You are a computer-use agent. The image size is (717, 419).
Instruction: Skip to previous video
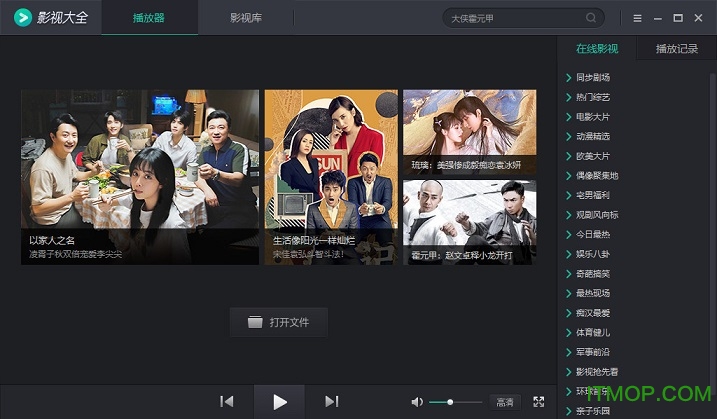(x=227, y=401)
